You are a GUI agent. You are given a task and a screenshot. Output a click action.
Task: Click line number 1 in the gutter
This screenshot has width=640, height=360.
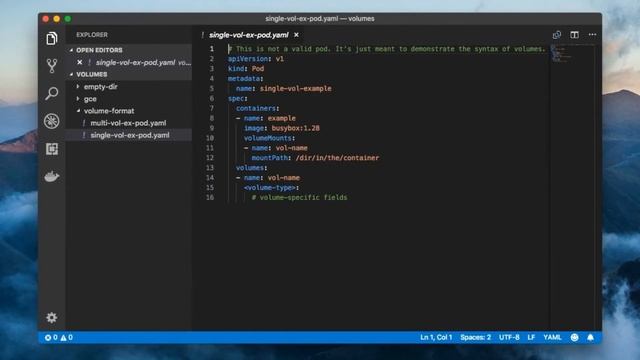211,49
